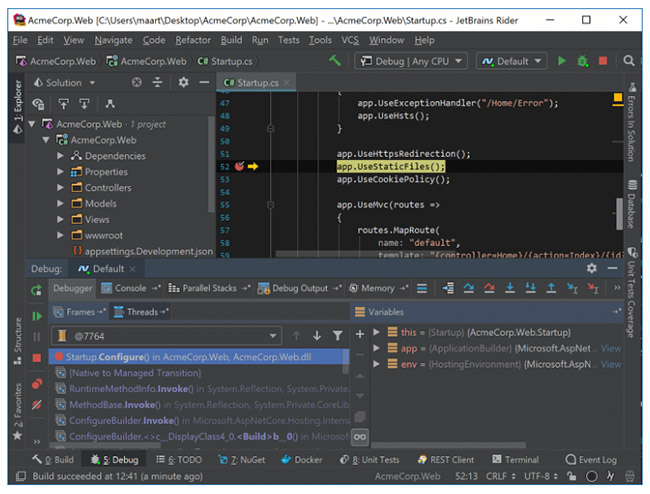Open the Navigate menu

[x=113, y=40]
